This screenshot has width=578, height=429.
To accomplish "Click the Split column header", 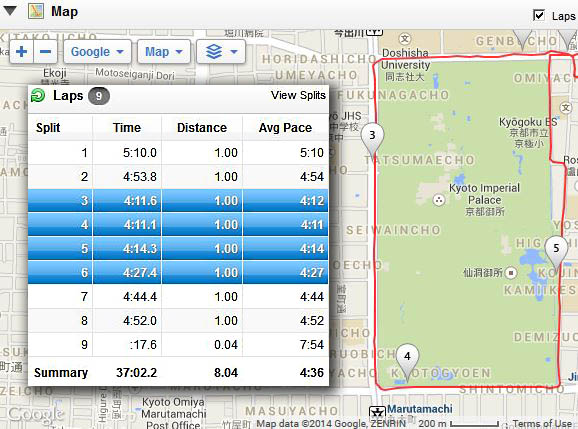I will click(x=48, y=128).
